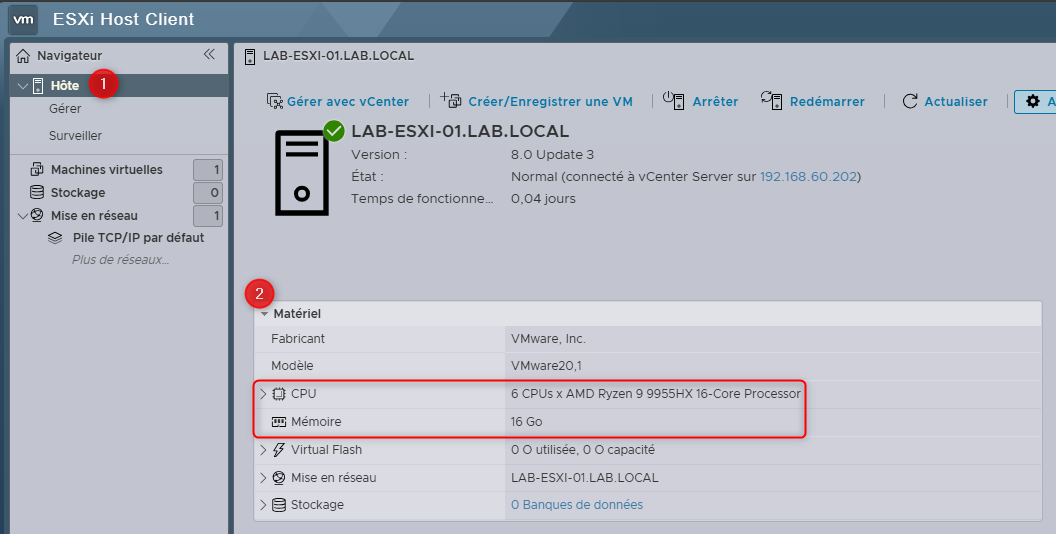Viewport: 1056px width, 534px height.
Task: Click the Temps de fonctionne… label
Action: [x=422, y=199]
